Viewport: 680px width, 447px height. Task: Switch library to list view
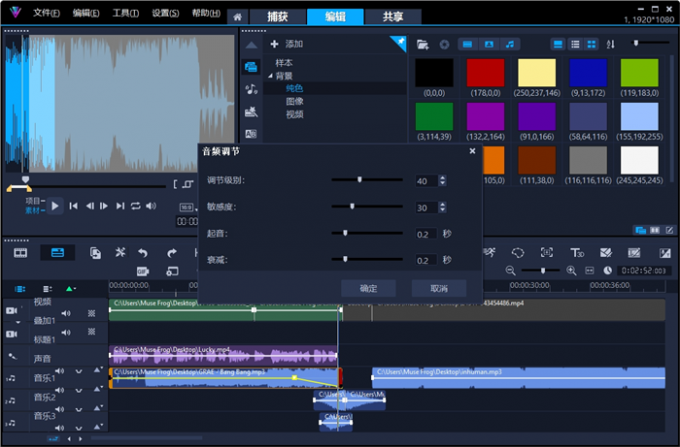click(x=575, y=44)
